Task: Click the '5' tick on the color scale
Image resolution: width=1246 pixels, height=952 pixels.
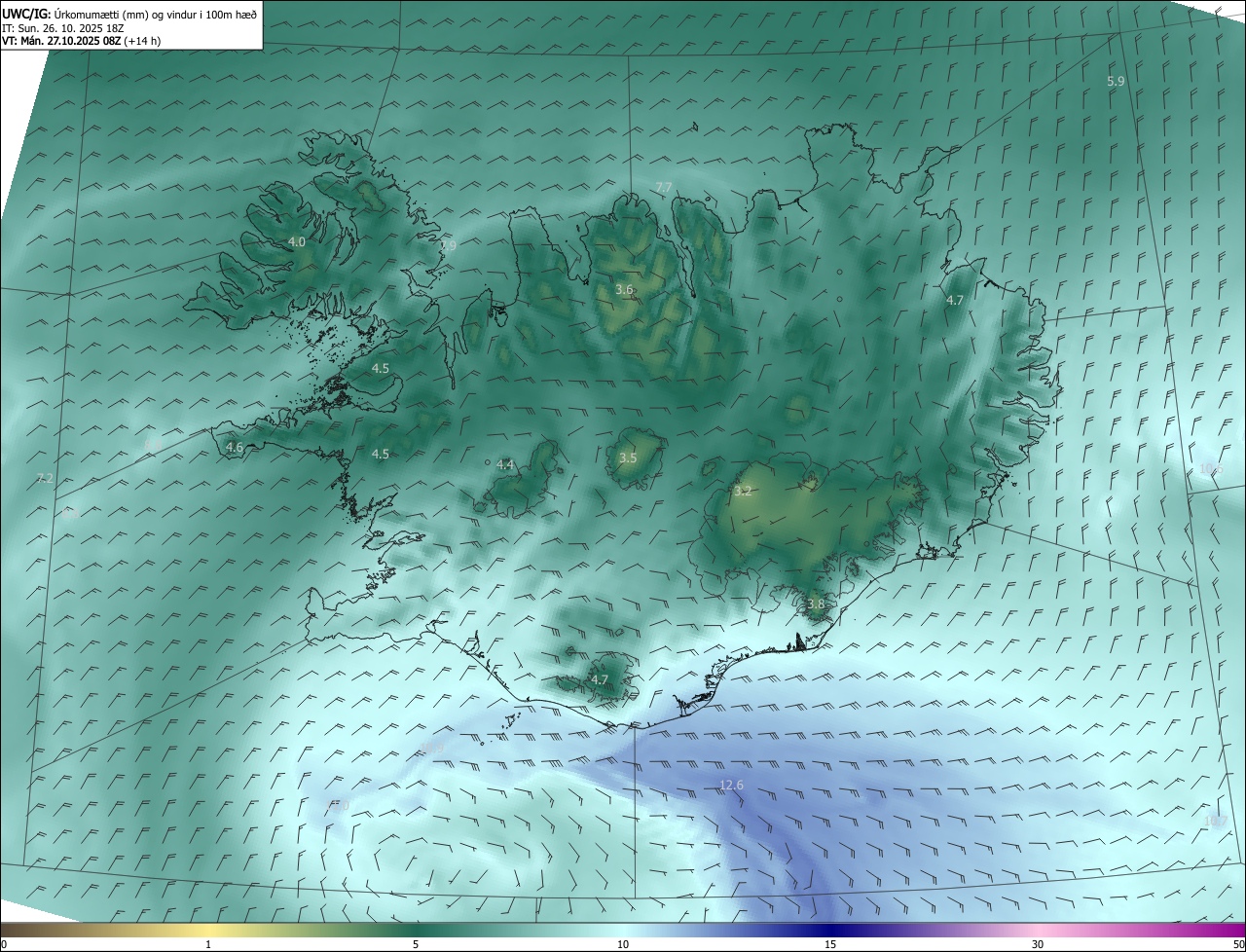Action: coord(416,944)
